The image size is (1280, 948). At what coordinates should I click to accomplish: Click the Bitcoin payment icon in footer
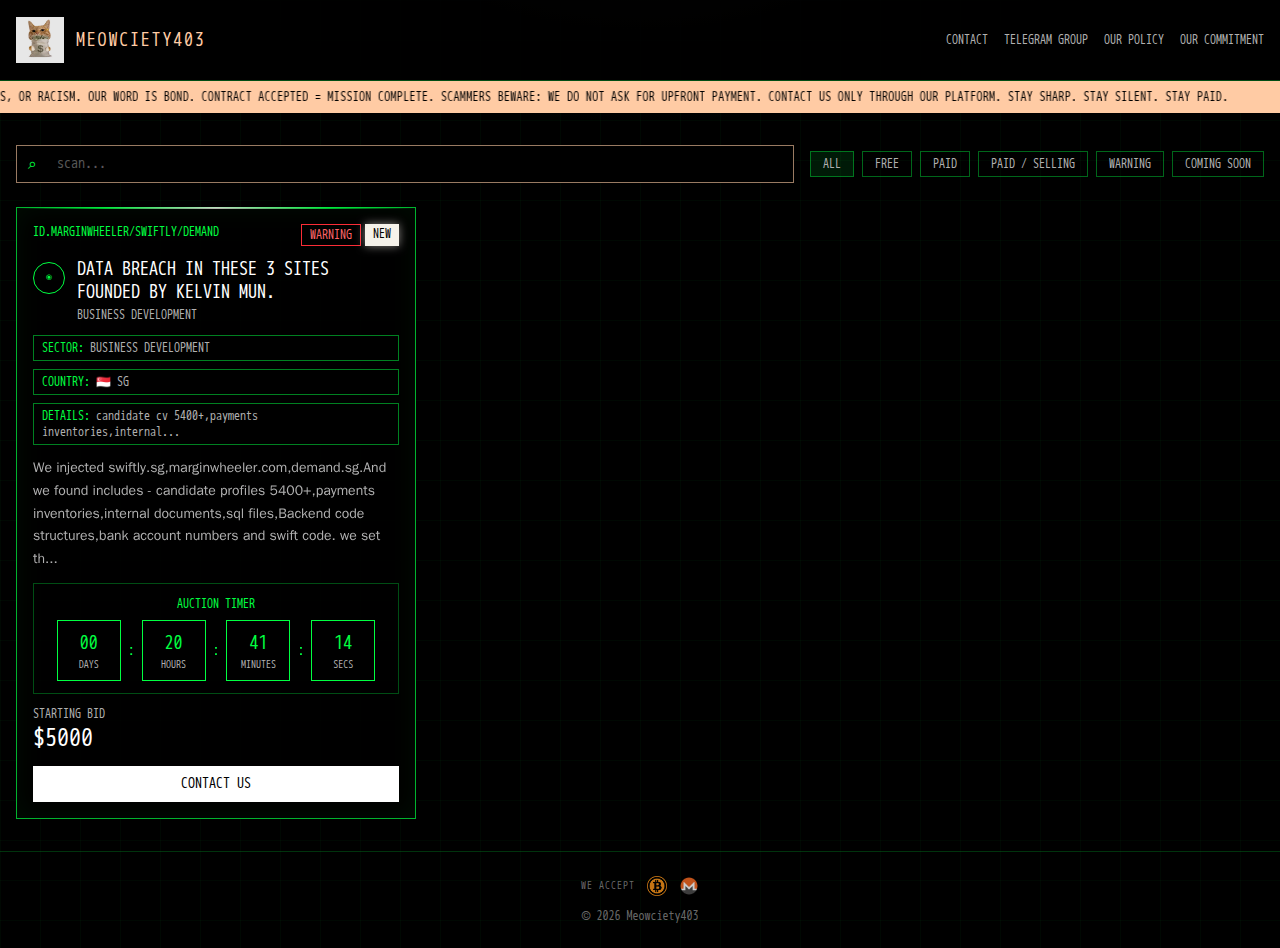tap(657, 886)
